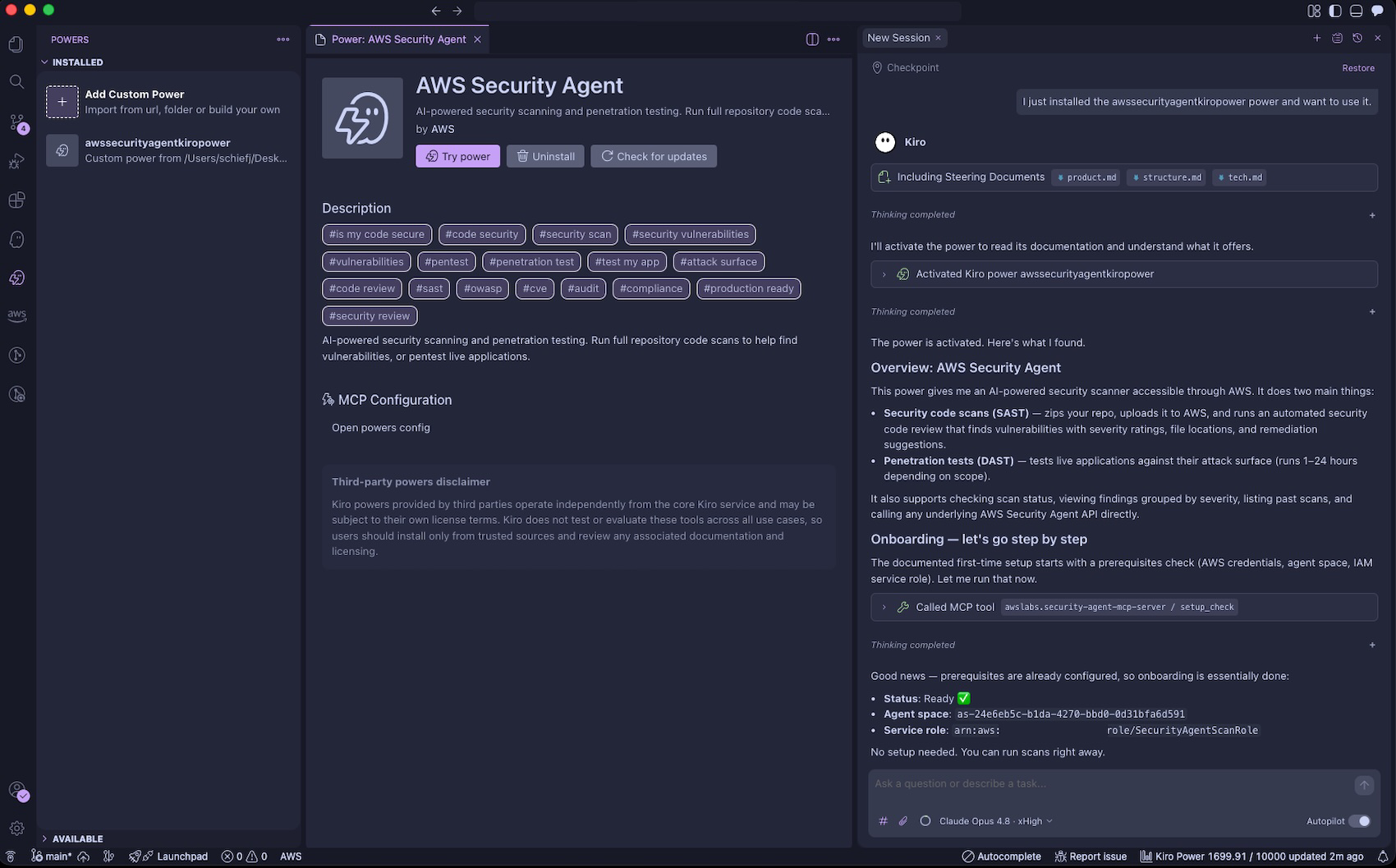
Task: Select the Powers icon in the activity bar
Action: click(16, 278)
